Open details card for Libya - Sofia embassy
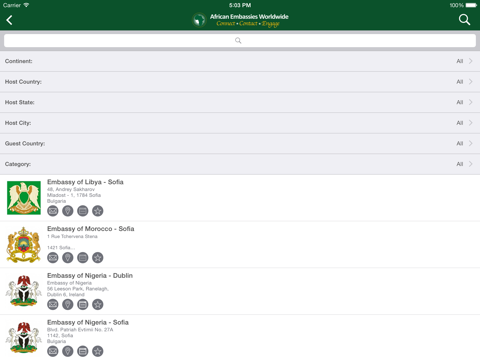 (83, 211)
